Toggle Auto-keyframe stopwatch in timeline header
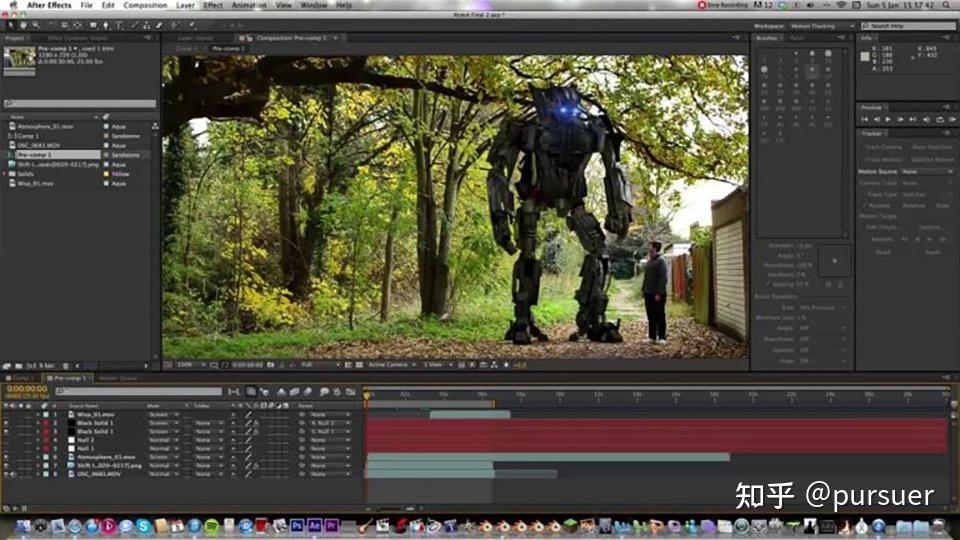960x540 pixels. click(x=337, y=391)
